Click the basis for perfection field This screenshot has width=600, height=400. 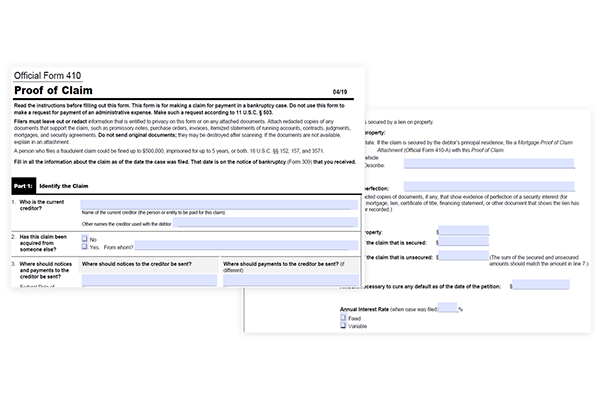coord(489,186)
